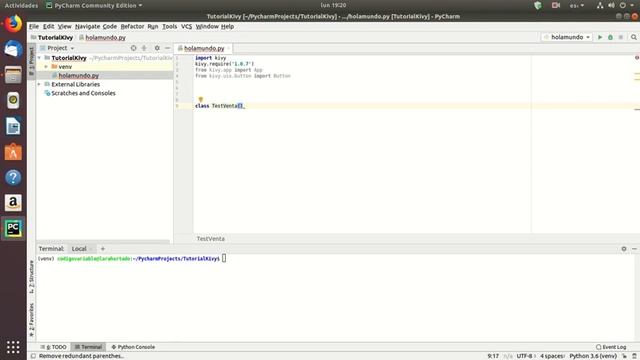Image resolution: width=640 pixels, height=360 pixels.
Task: Open Amazon launcher from the dock
Action: coord(13,202)
